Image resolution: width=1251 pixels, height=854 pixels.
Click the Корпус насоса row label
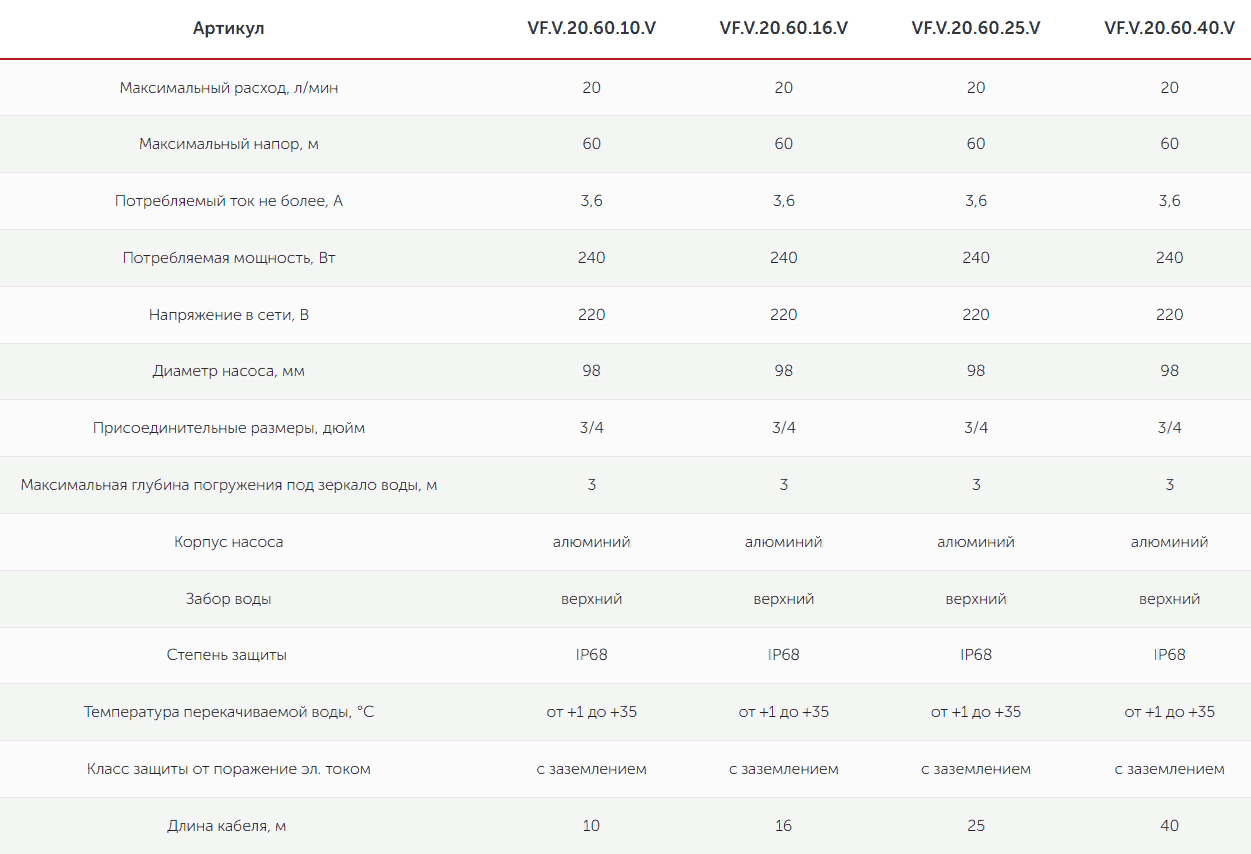[229, 542]
